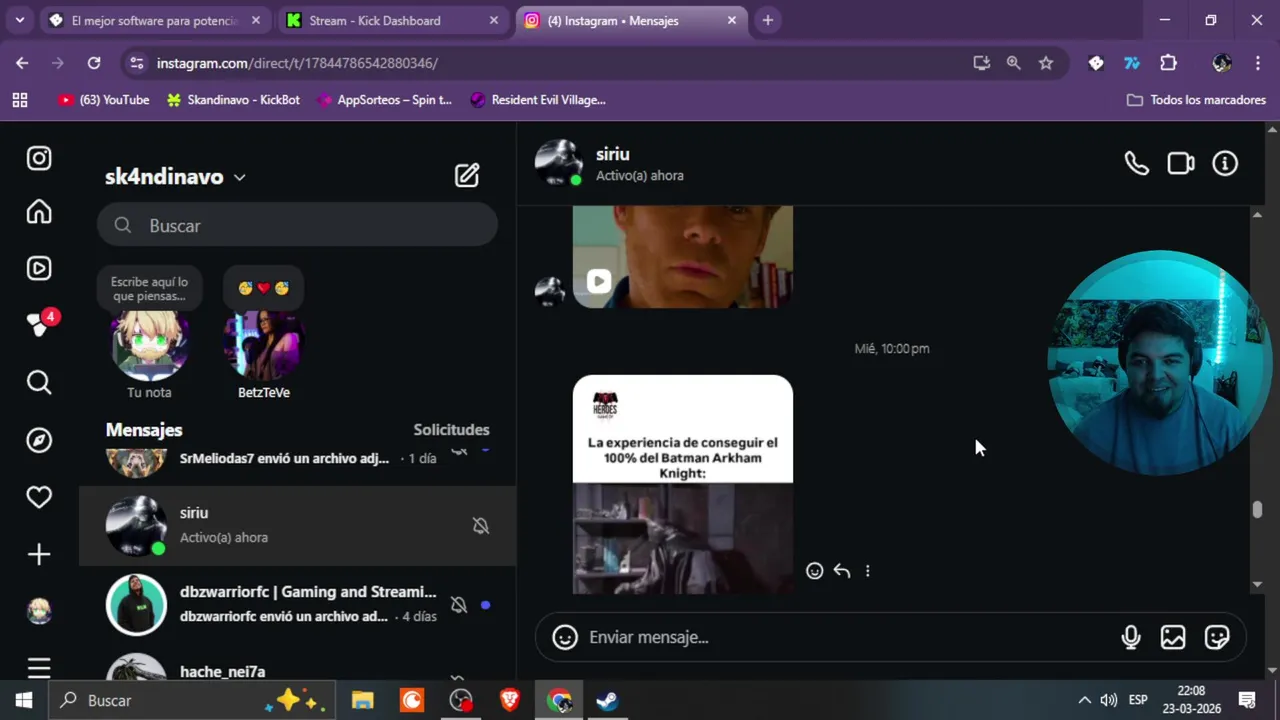Open siriu conversation row
Viewport: 1280px width, 720px height.
coord(298,526)
